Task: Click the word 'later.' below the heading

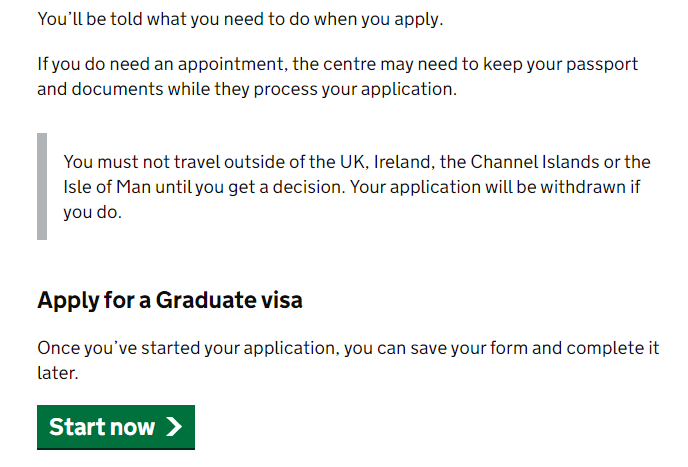Action: [x=57, y=373]
